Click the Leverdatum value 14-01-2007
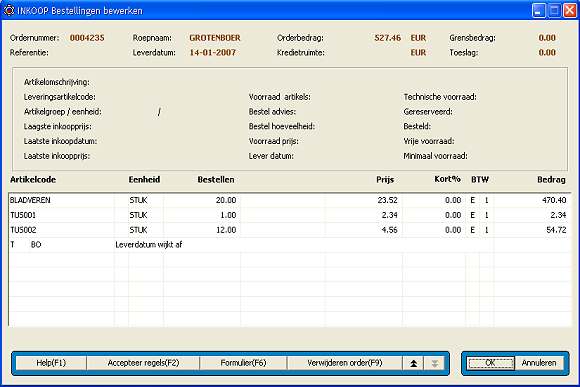This screenshot has width=580, height=387. [x=212, y=53]
